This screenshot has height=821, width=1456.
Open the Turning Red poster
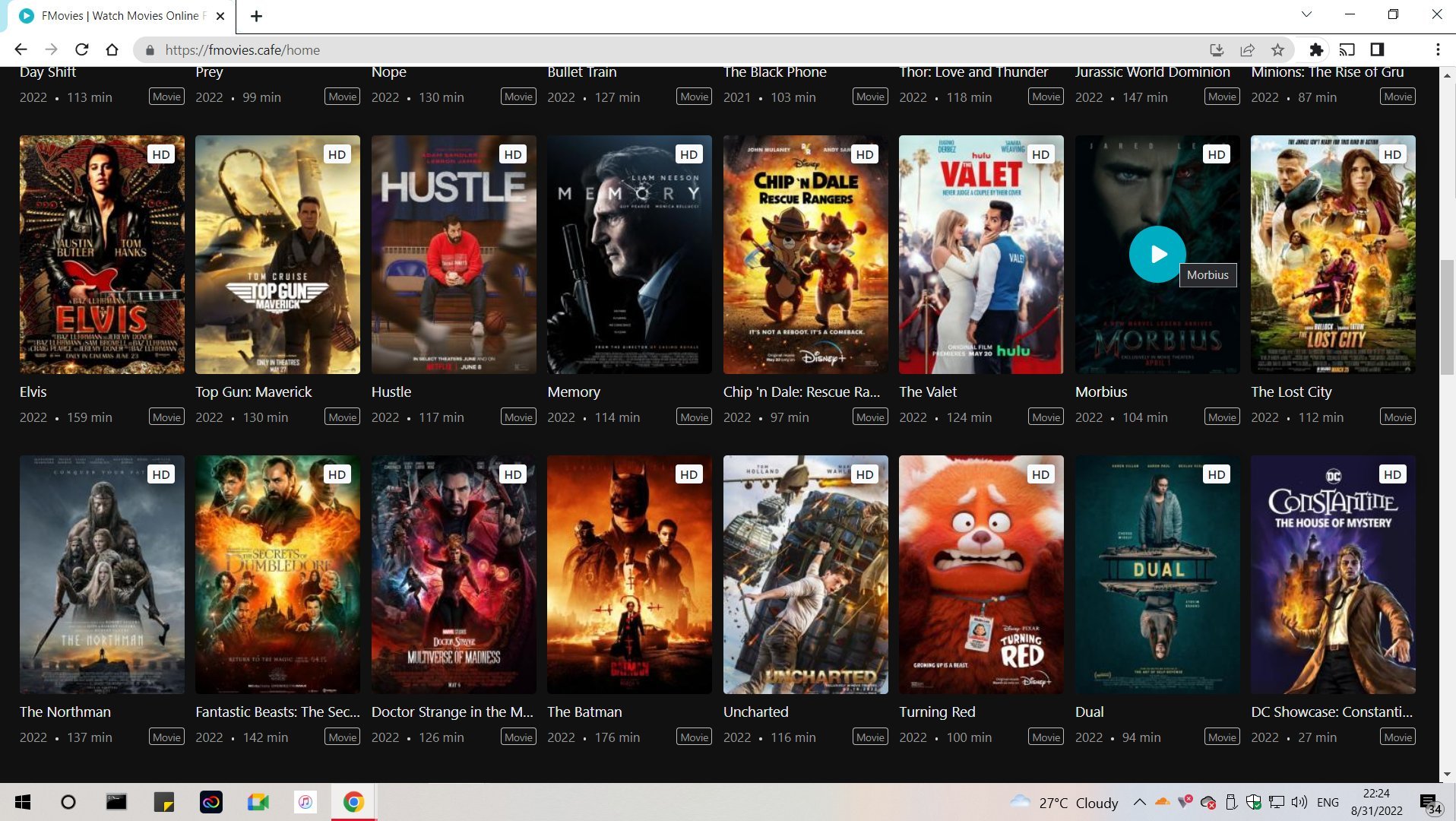[x=981, y=575]
